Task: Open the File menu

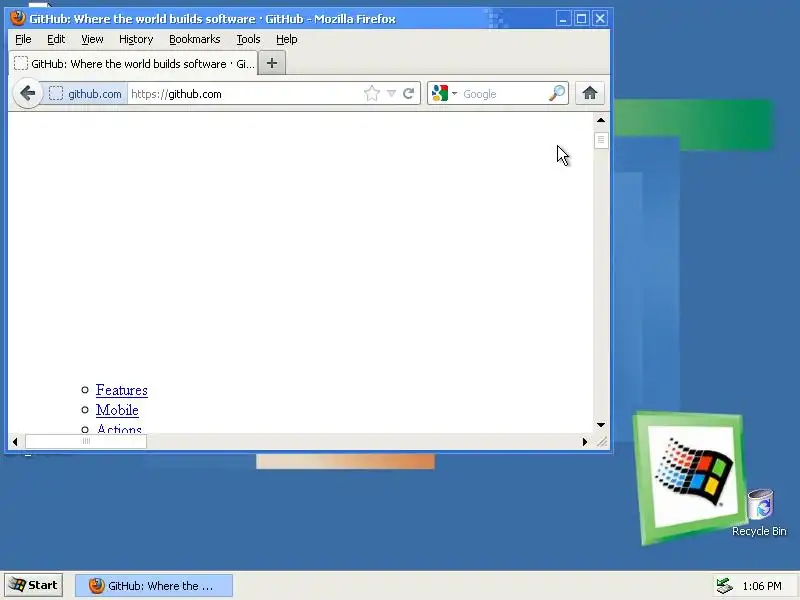Action: pos(23,39)
